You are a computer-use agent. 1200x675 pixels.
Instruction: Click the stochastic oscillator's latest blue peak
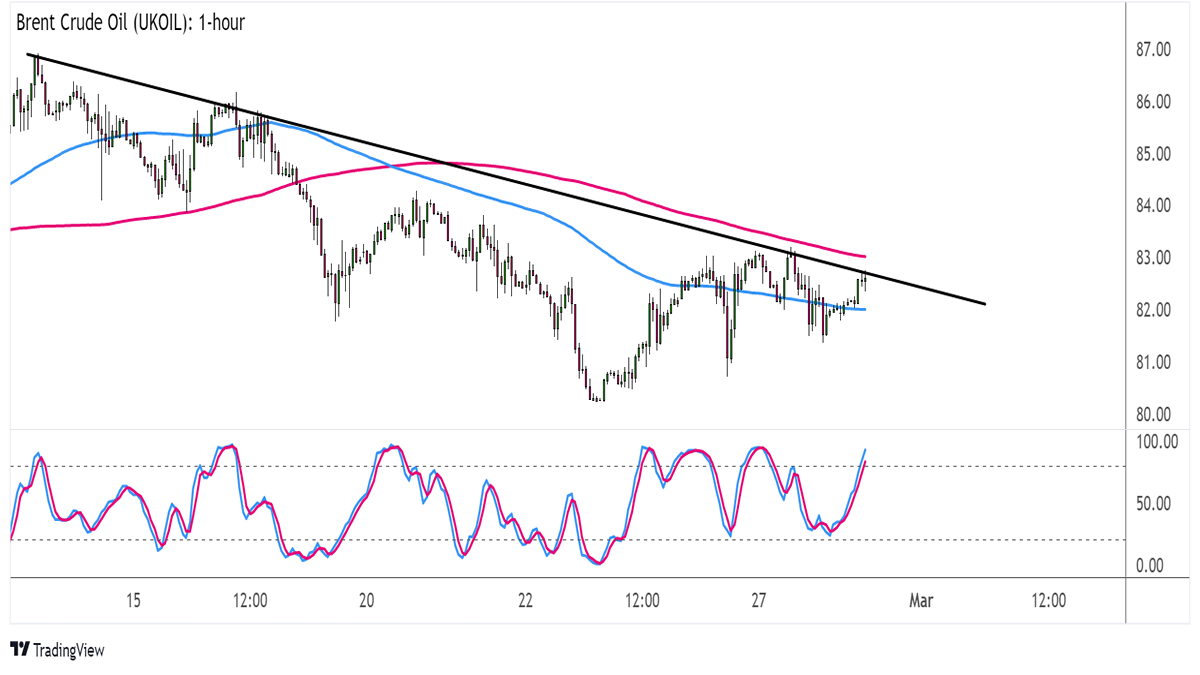coord(864,451)
